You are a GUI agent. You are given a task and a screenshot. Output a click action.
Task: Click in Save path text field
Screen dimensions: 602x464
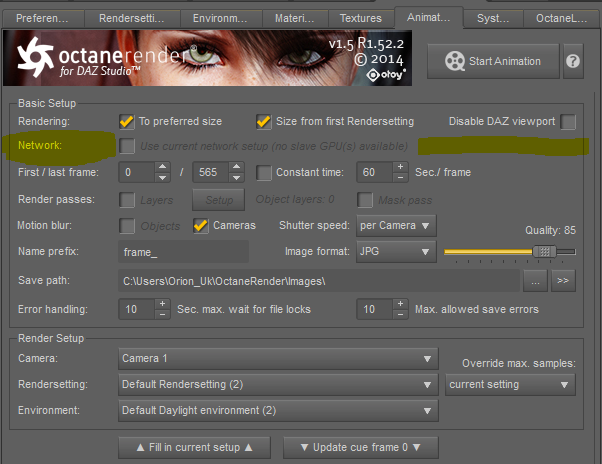point(319,281)
